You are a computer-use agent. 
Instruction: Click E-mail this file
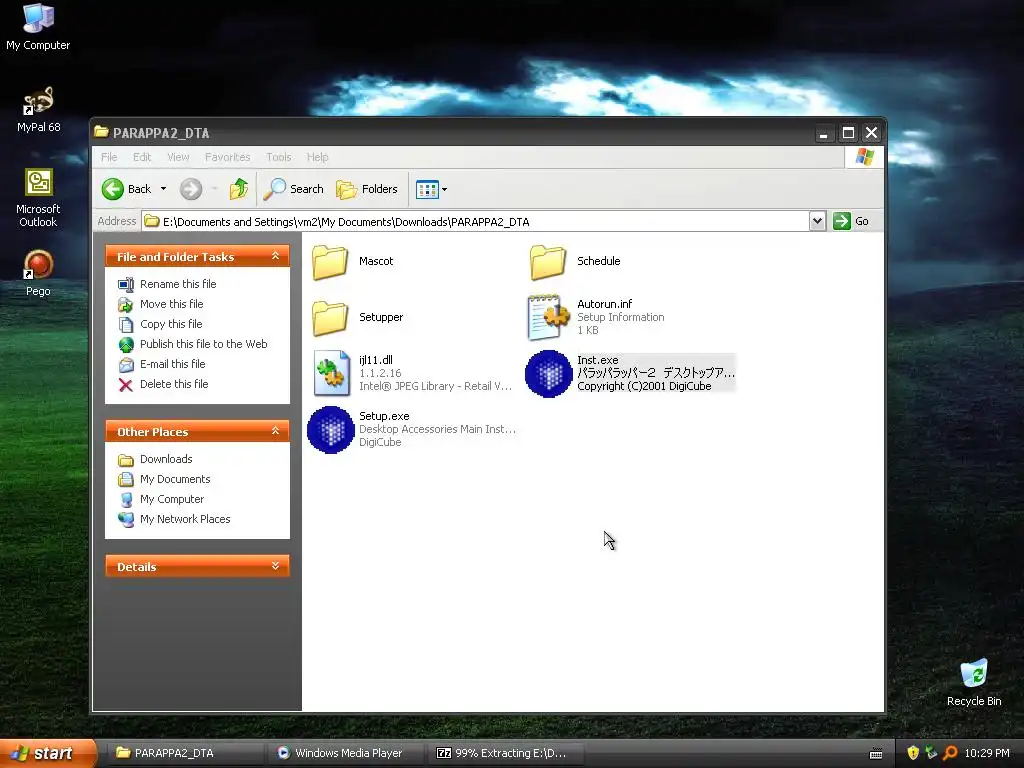(172, 364)
